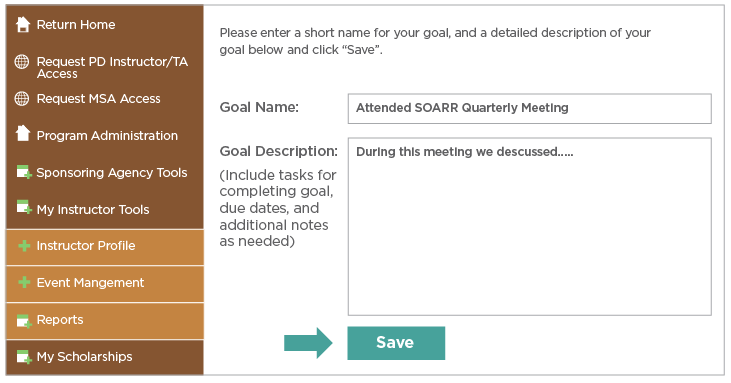Click the My Instructor Tools icon
Image resolution: width=731 pixels, height=383 pixels.
pos(24,207)
